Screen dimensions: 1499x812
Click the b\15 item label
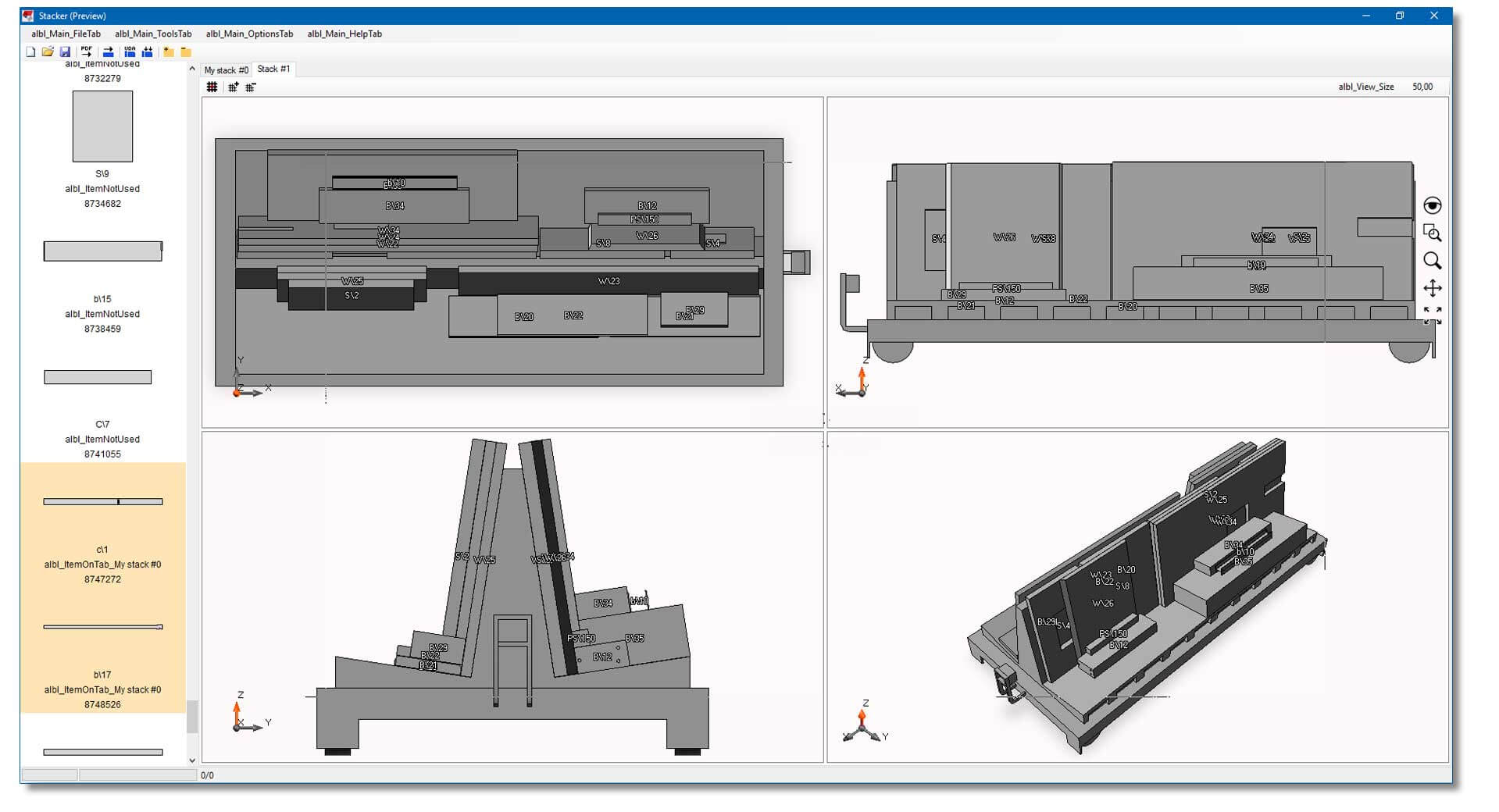pyautogui.click(x=102, y=299)
